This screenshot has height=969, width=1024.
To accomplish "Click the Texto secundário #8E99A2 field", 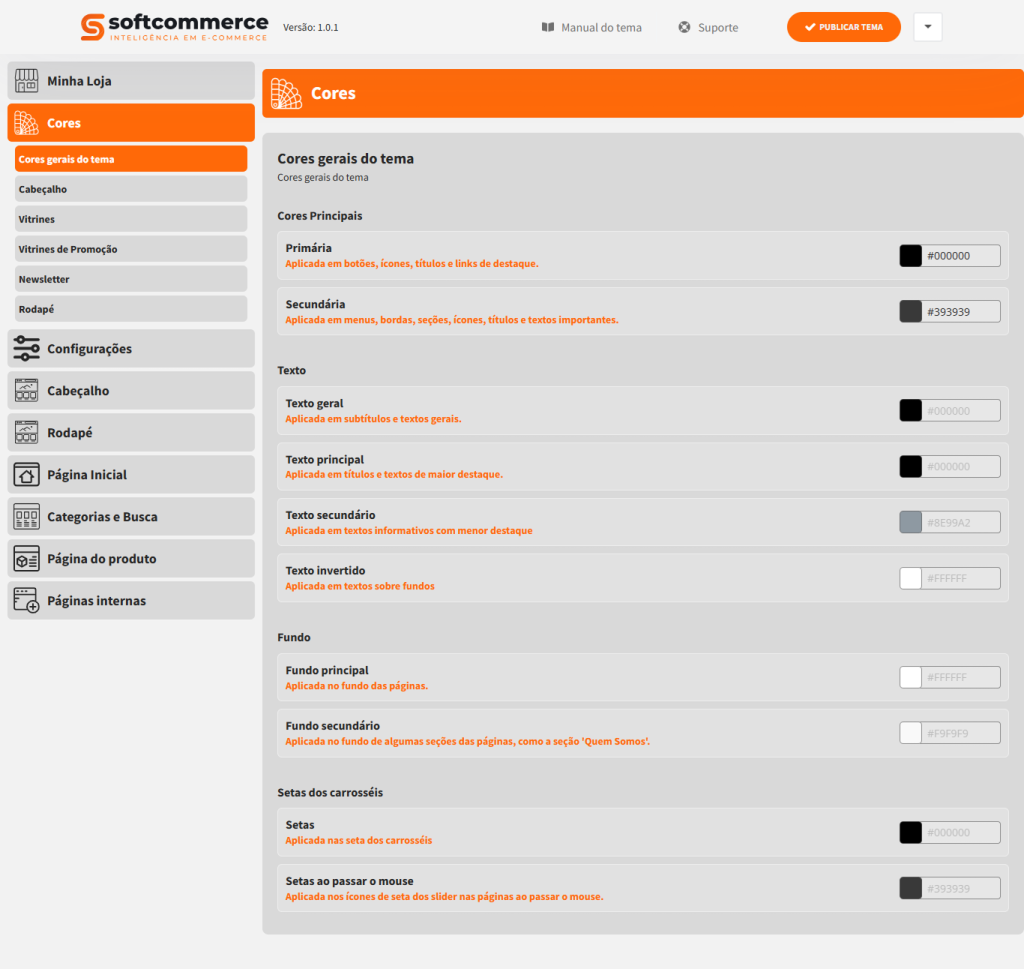I will (x=961, y=522).
